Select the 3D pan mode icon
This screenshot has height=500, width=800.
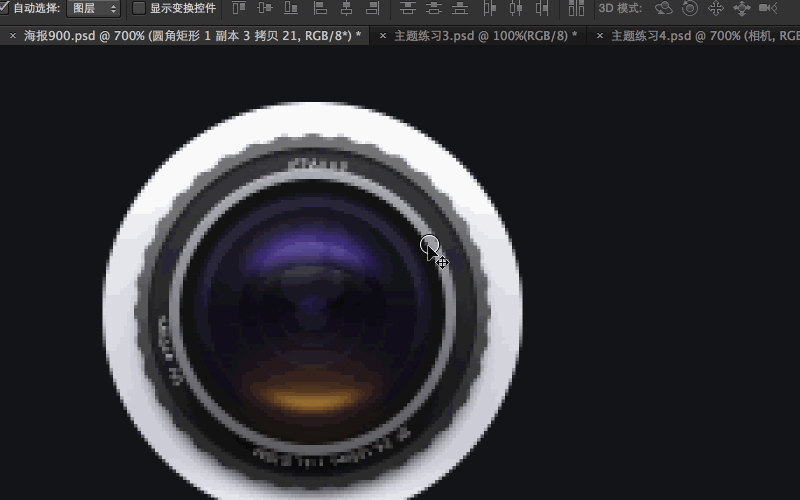coord(716,8)
